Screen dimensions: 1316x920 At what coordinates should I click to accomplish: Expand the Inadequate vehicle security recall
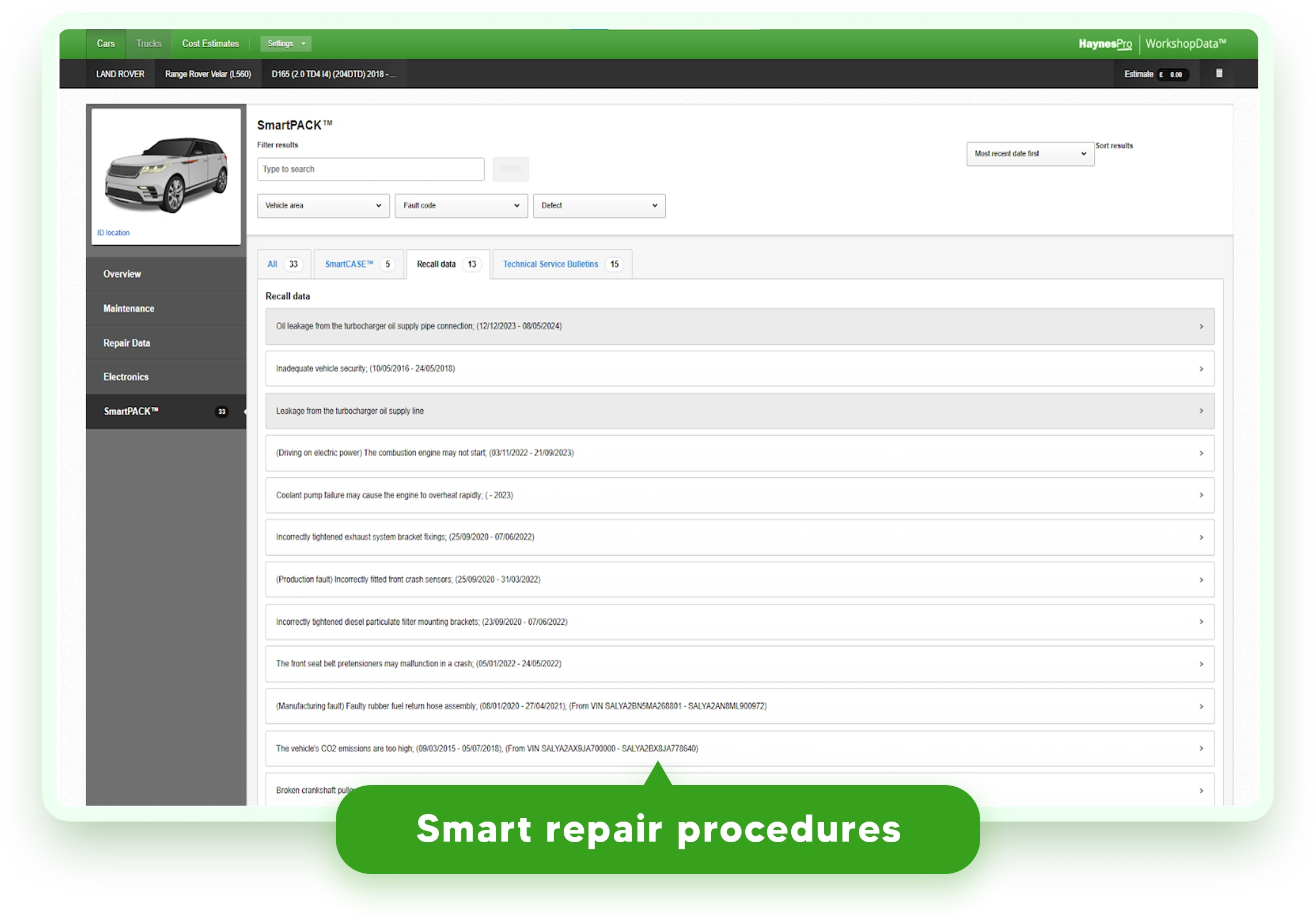tap(739, 369)
